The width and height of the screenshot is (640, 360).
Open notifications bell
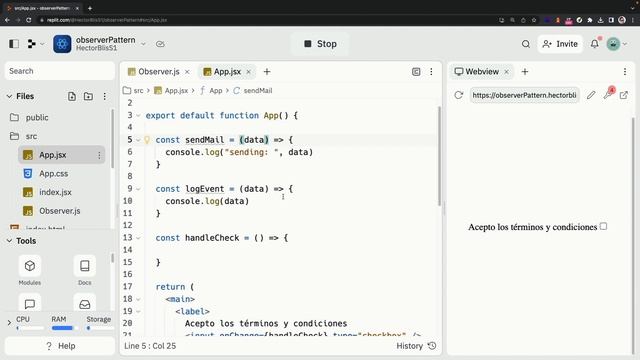tap(595, 44)
